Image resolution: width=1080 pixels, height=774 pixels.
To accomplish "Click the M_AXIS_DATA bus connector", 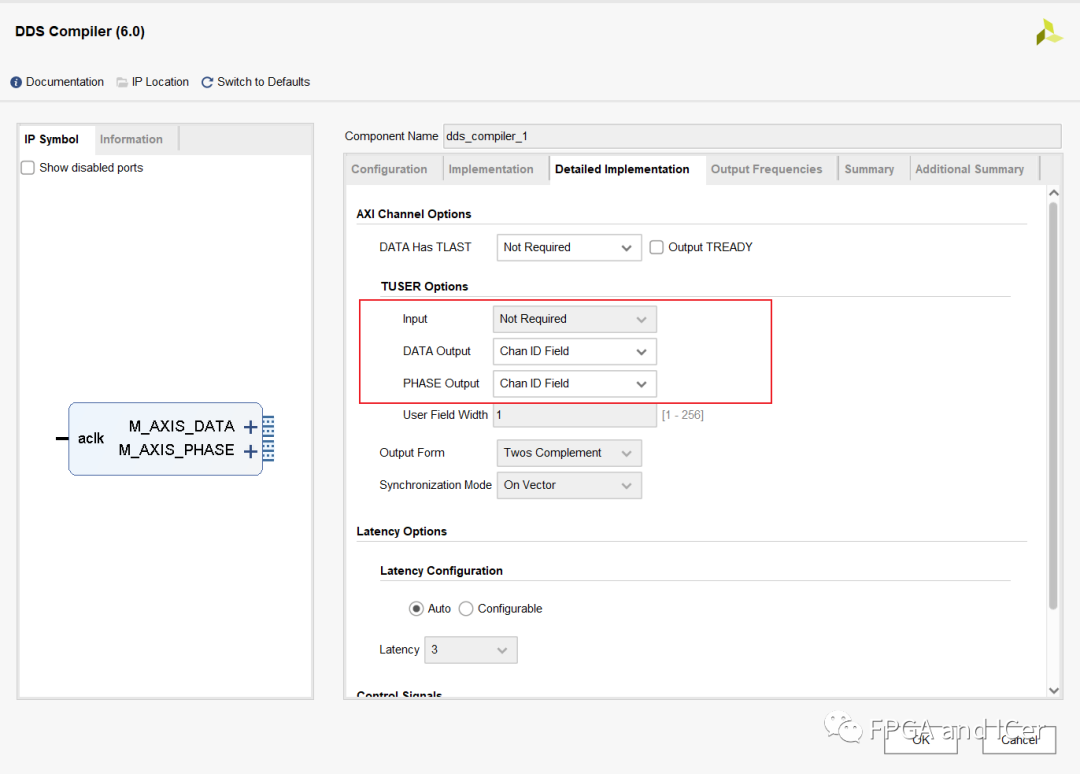I will tap(269, 427).
